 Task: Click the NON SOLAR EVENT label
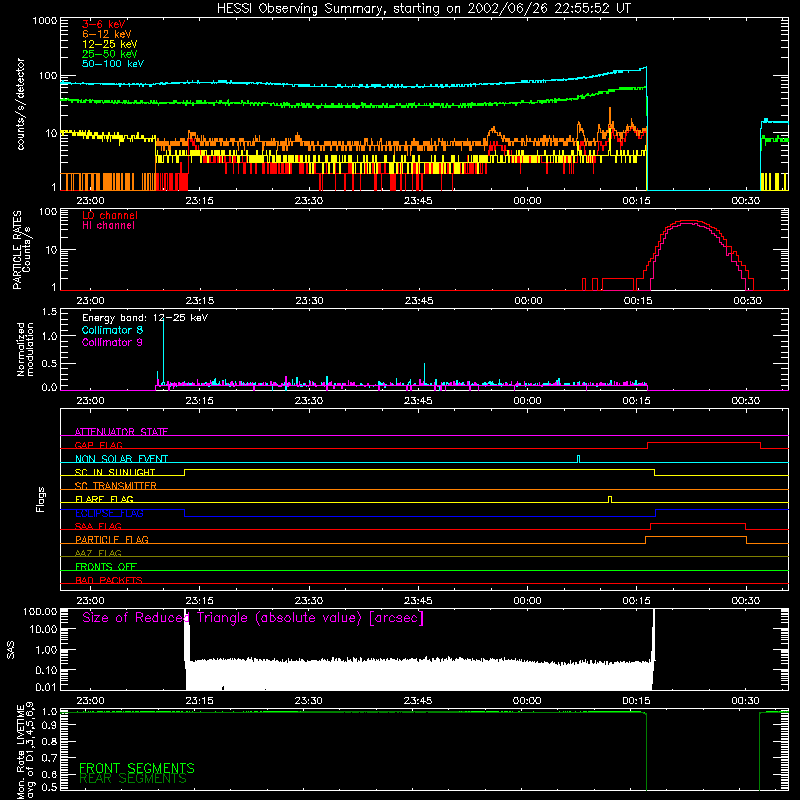(121, 459)
